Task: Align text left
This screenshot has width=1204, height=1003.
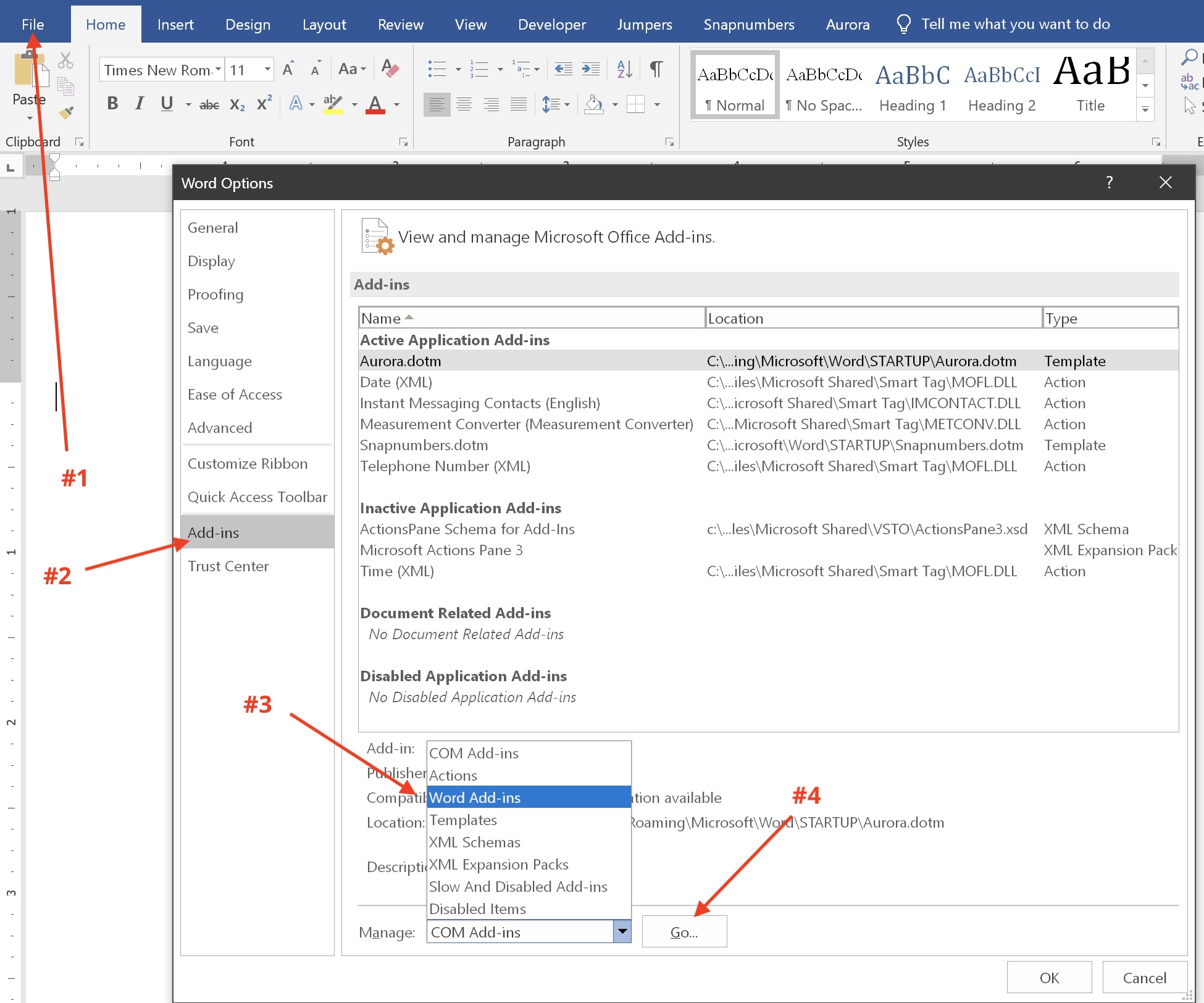Action: 437,104
